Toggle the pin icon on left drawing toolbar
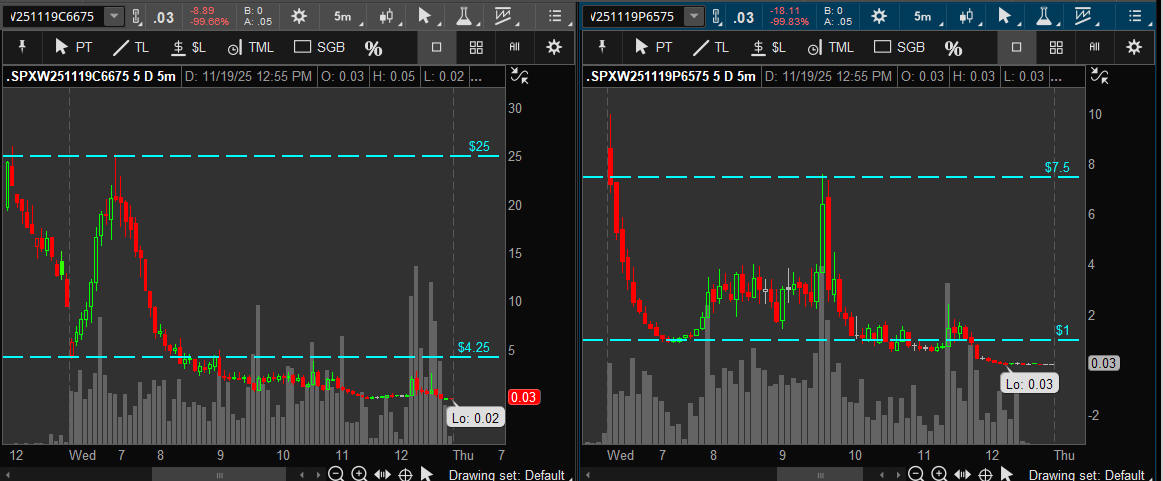 [x=21, y=47]
